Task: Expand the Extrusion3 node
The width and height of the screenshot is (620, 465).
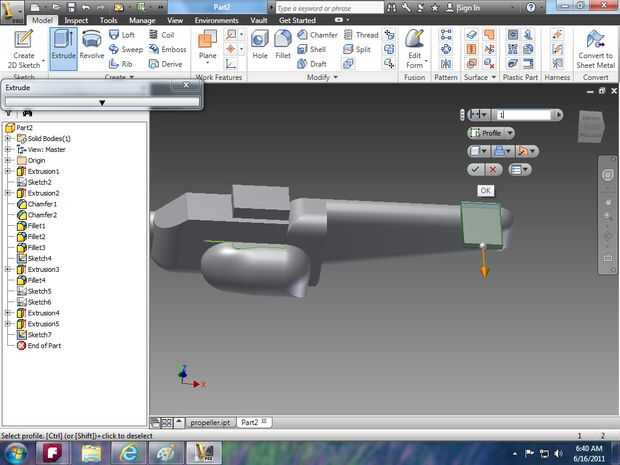Action: (x=8, y=269)
